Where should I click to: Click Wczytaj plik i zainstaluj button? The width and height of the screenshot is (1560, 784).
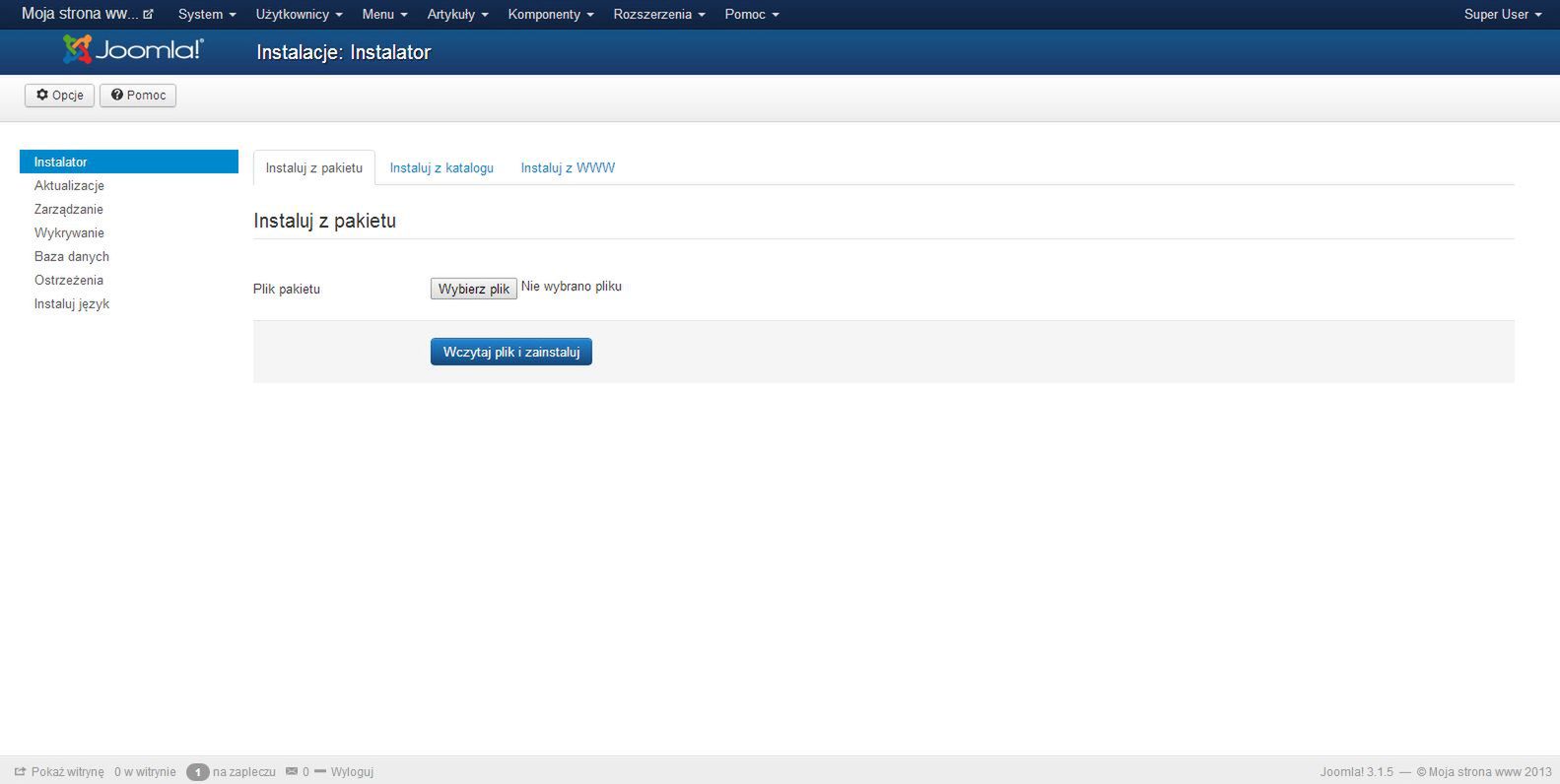click(x=511, y=352)
